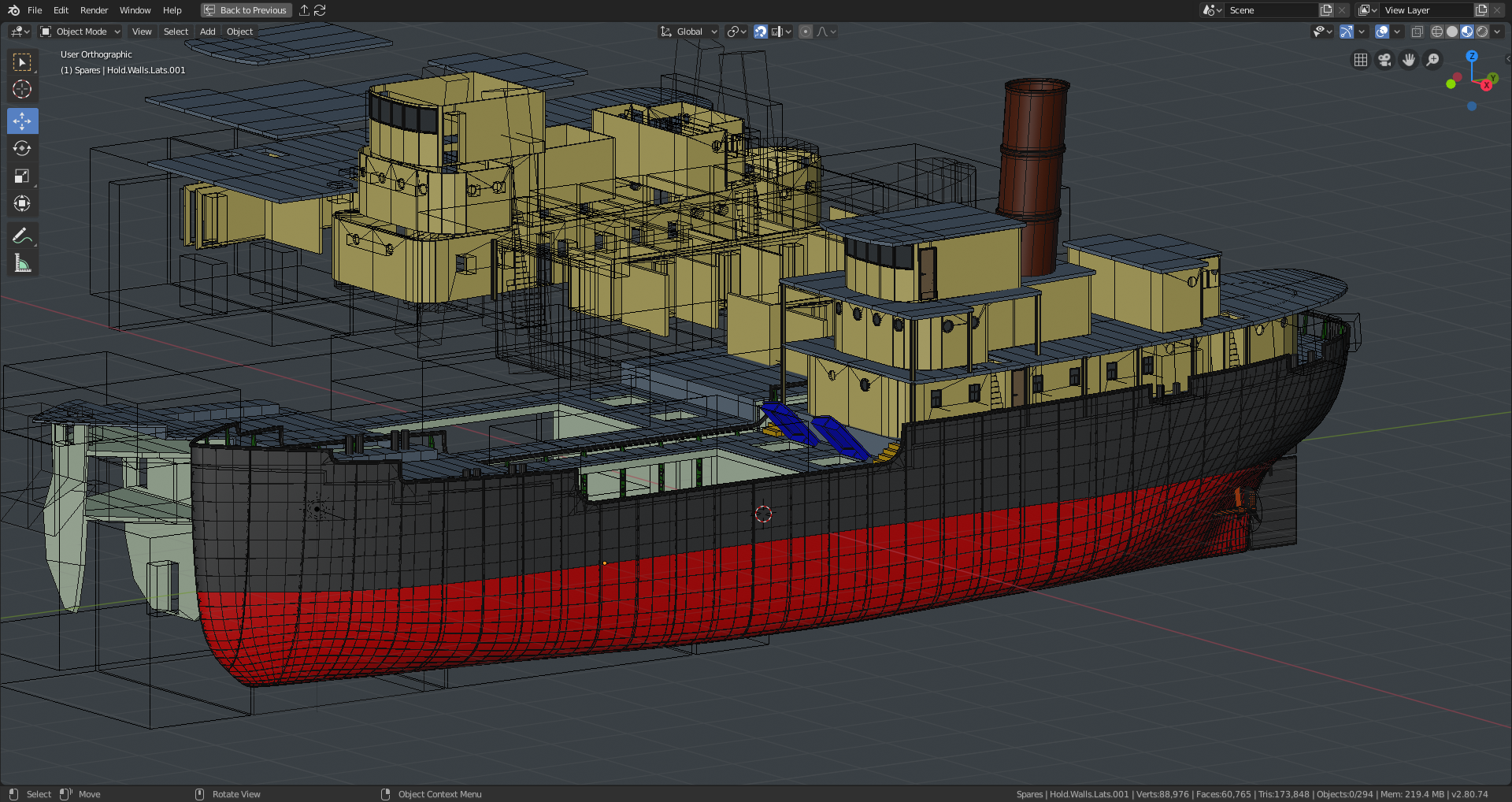Click the Back to Previous button
This screenshot has height=802, width=1512.
tap(246, 10)
